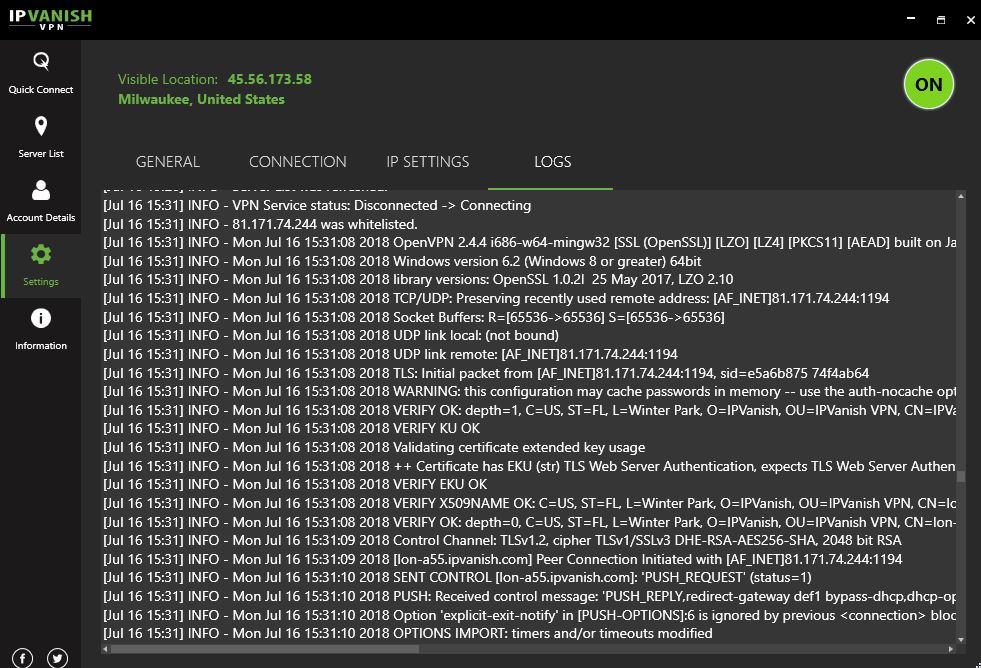The height and width of the screenshot is (668, 981).
Task: Select the 'Preserving recently used remote address' line
Action: click(x=496, y=298)
